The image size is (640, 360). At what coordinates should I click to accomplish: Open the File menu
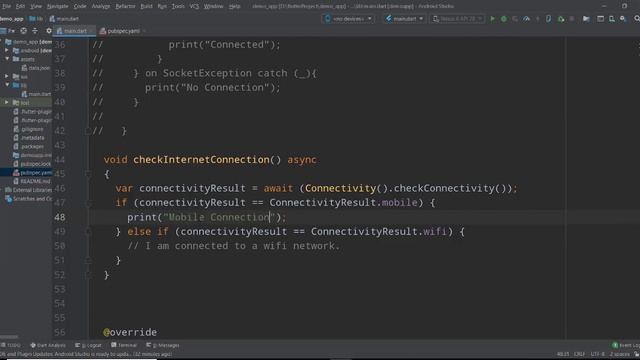[x=7, y=6]
